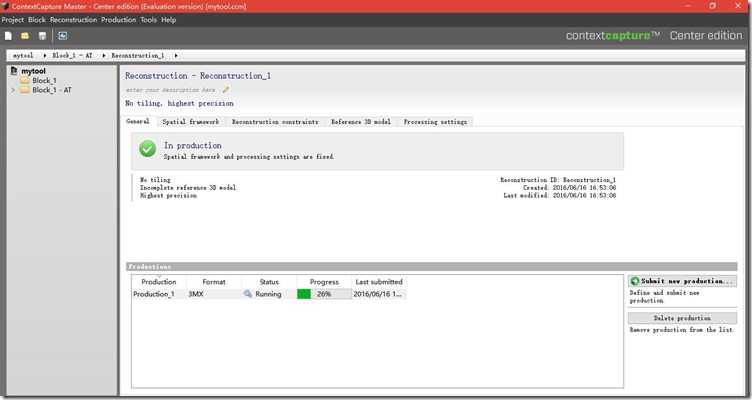Click the Save project toolbar icon

click(x=42, y=36)
